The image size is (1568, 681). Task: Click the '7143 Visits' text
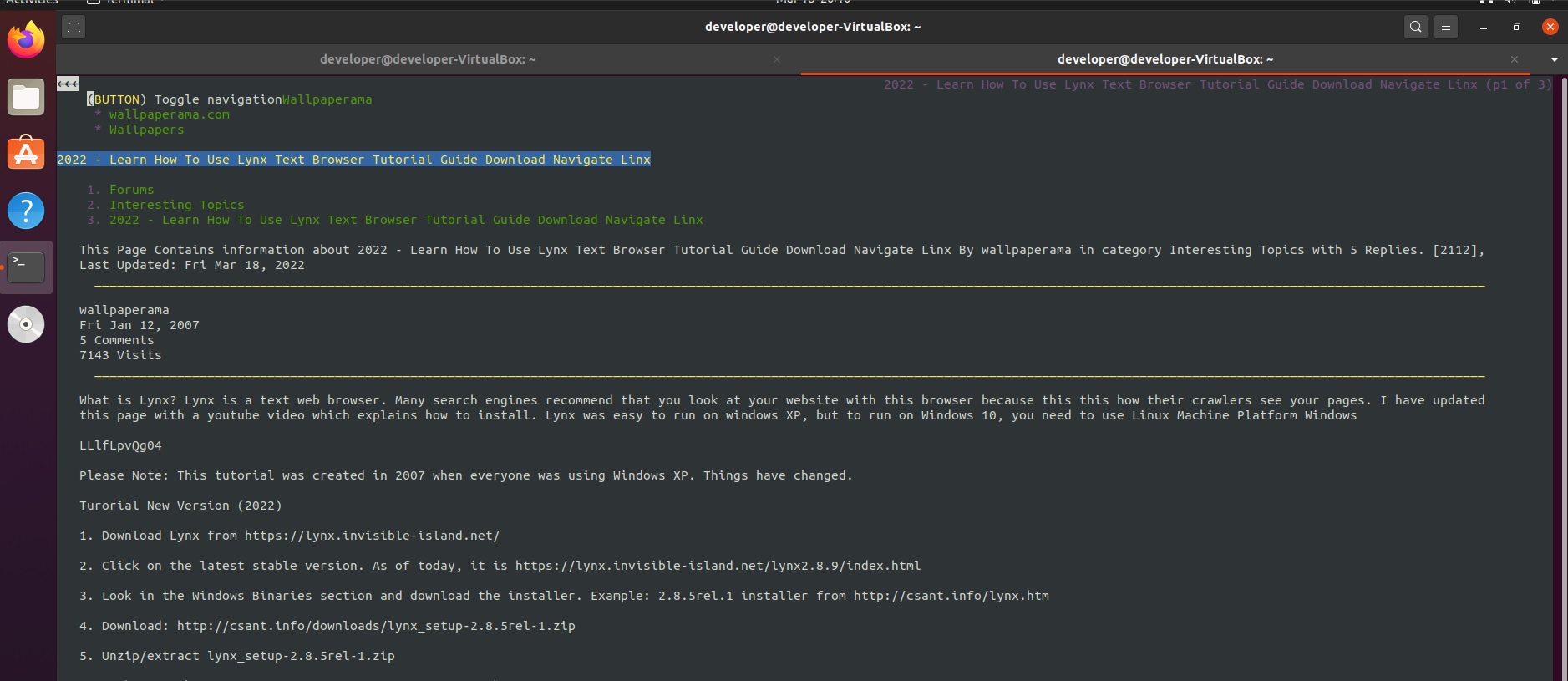click(120, 355)
